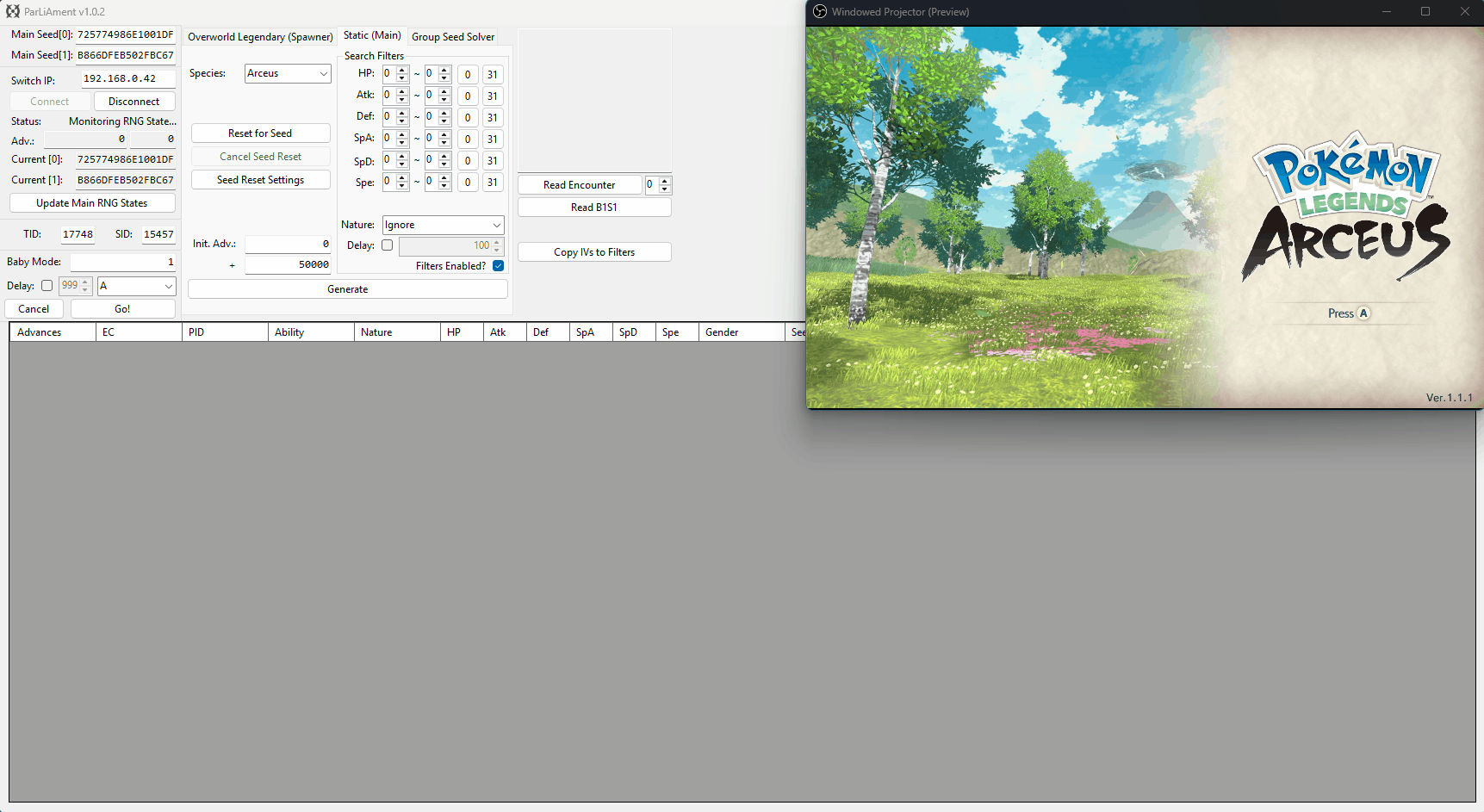
Task: Click the Read Encounter index spinner
Action: coord(658,185)
